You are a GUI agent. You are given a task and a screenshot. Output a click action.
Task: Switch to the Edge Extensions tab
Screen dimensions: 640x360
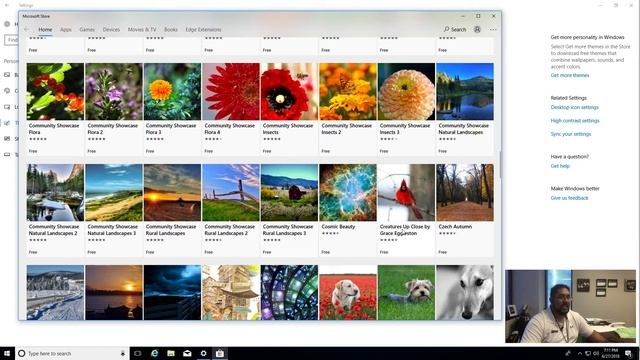[x=203, y=29]
